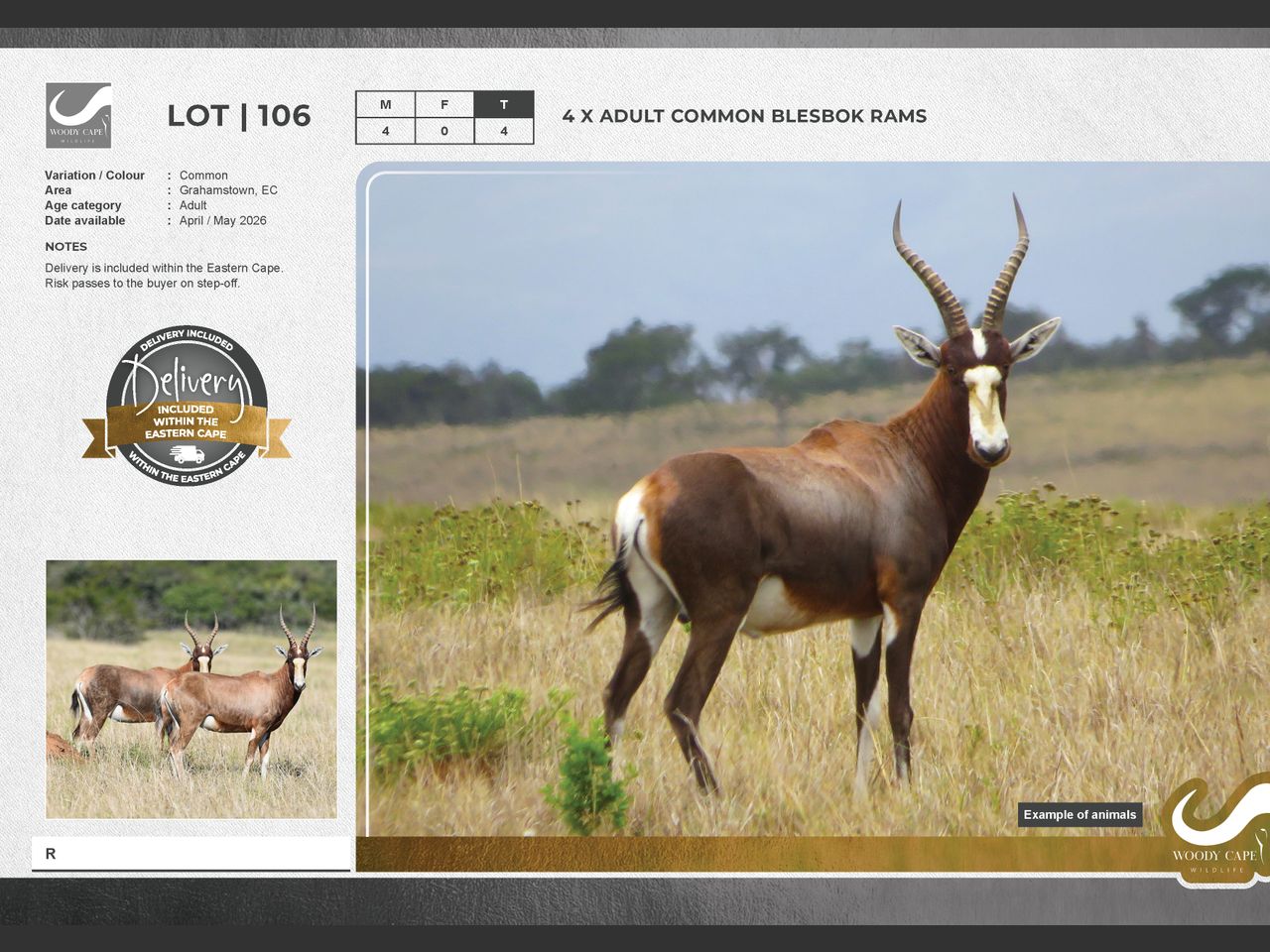Click the grey Woody Cape Wildlife logo
The height and width of the screenshot is (952, 1270).
point(78,115)
